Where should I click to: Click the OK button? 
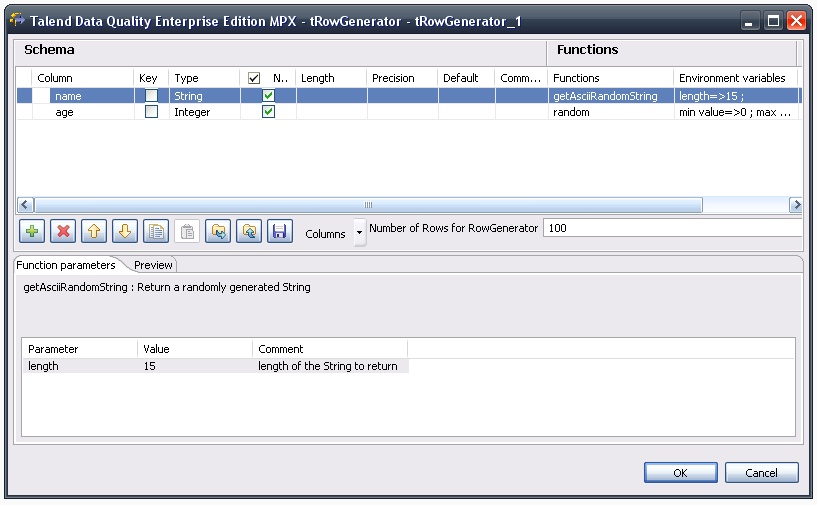pos(680,473)
